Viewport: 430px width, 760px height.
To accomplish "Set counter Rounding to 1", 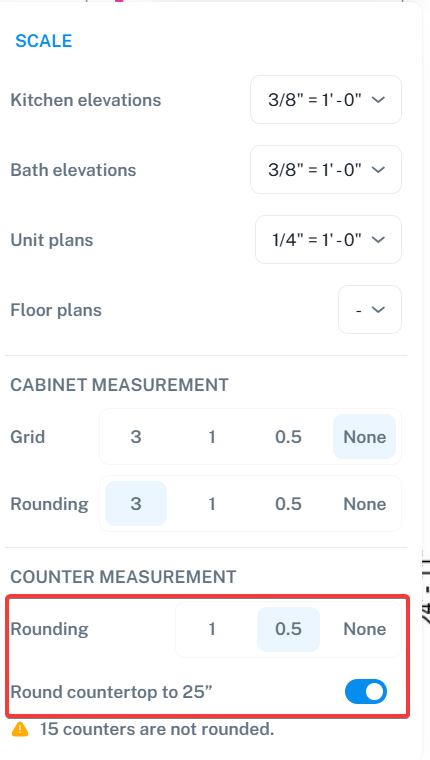I will point(212,629).
